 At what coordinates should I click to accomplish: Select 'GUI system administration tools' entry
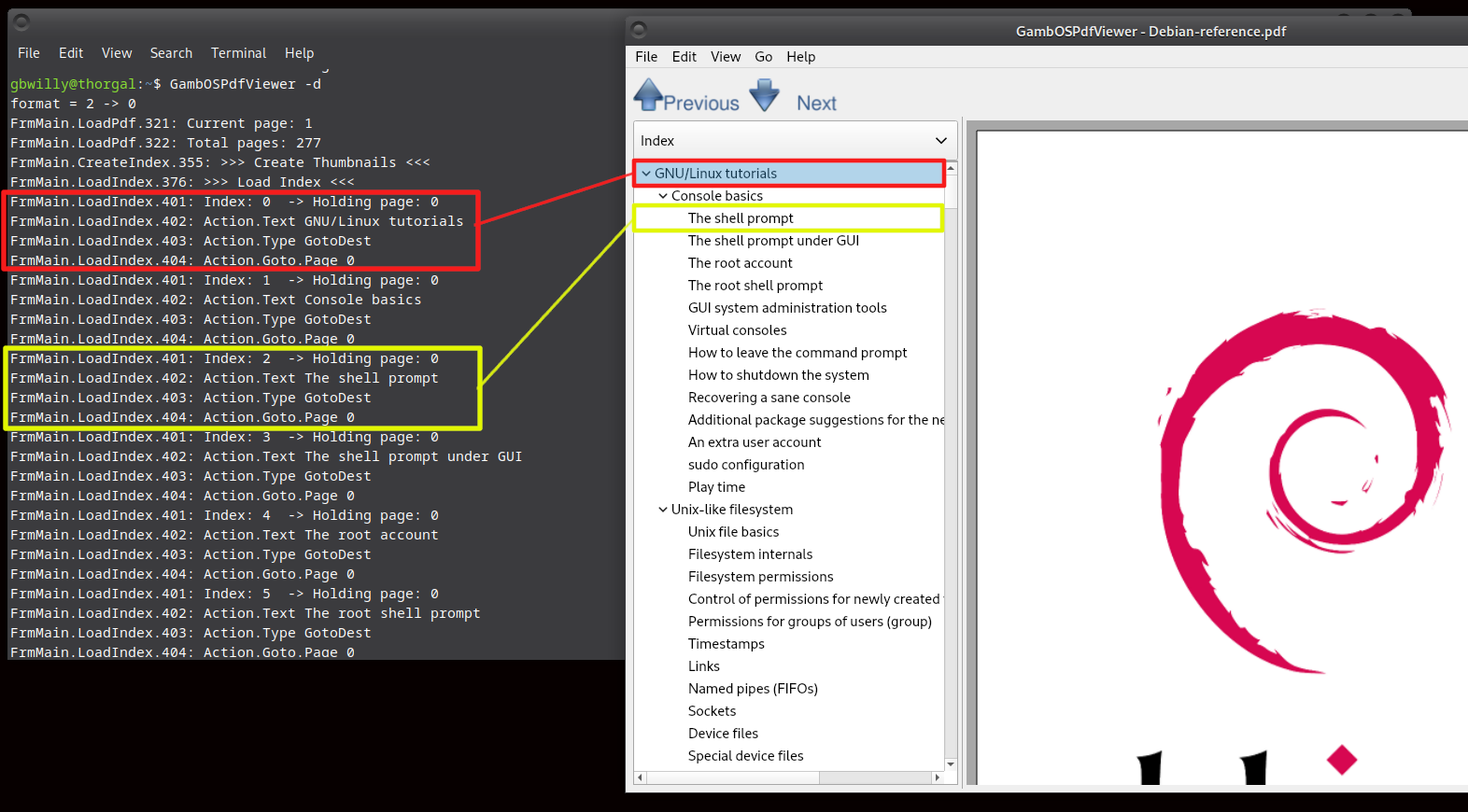[x=787, y=308]
